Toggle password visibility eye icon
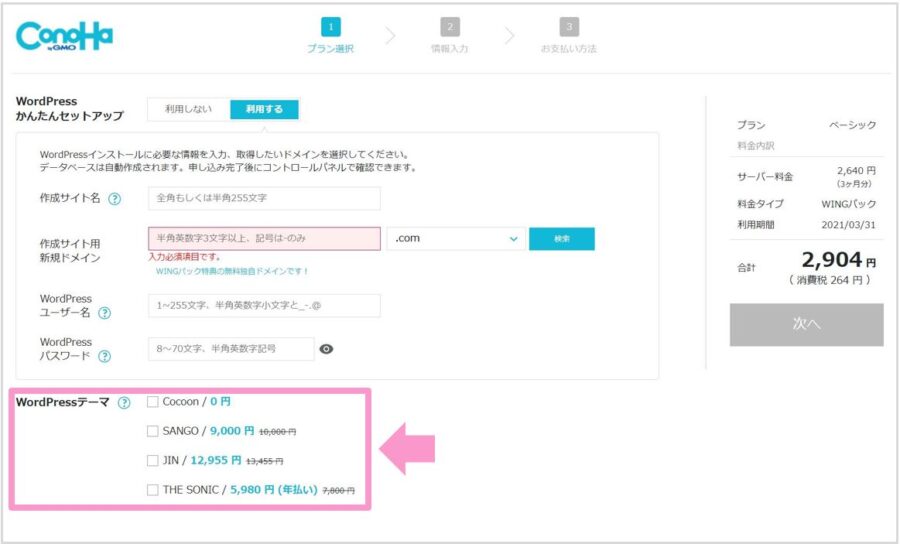 (326, 349)
